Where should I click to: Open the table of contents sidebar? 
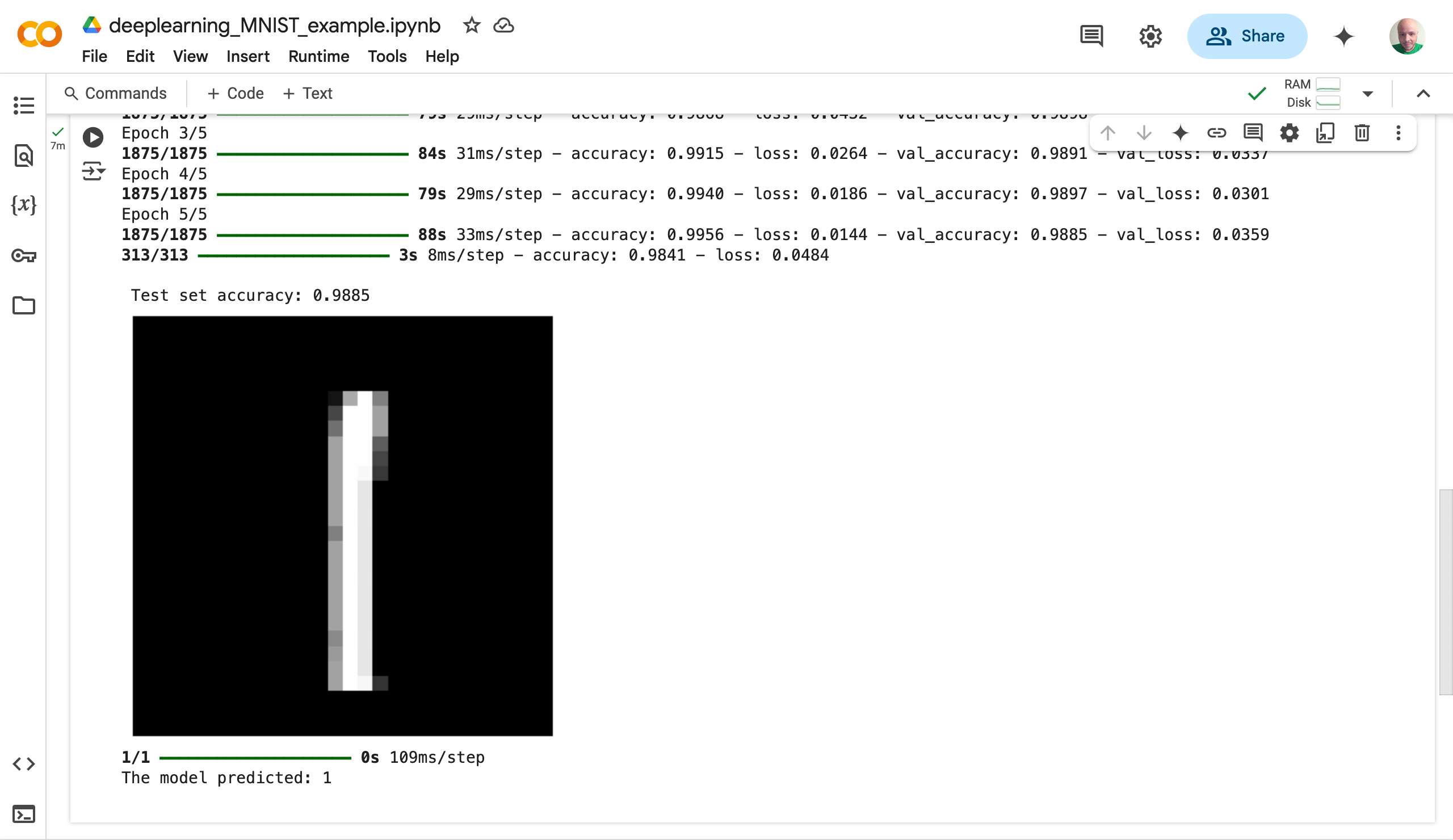click(24, 106)
